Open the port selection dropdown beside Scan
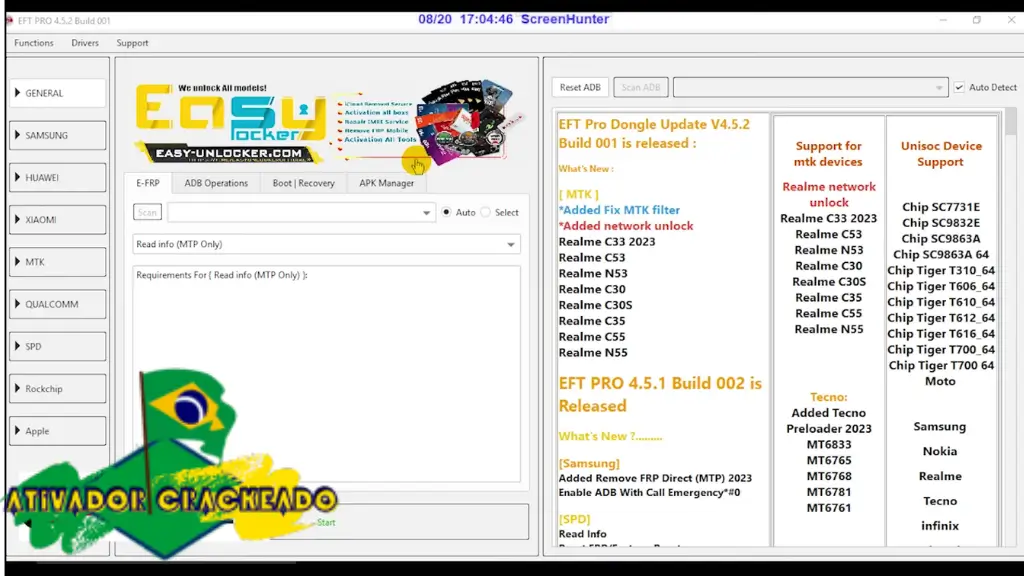The image size is (1024, 576). pyautogui.click(x=300, y=212)
